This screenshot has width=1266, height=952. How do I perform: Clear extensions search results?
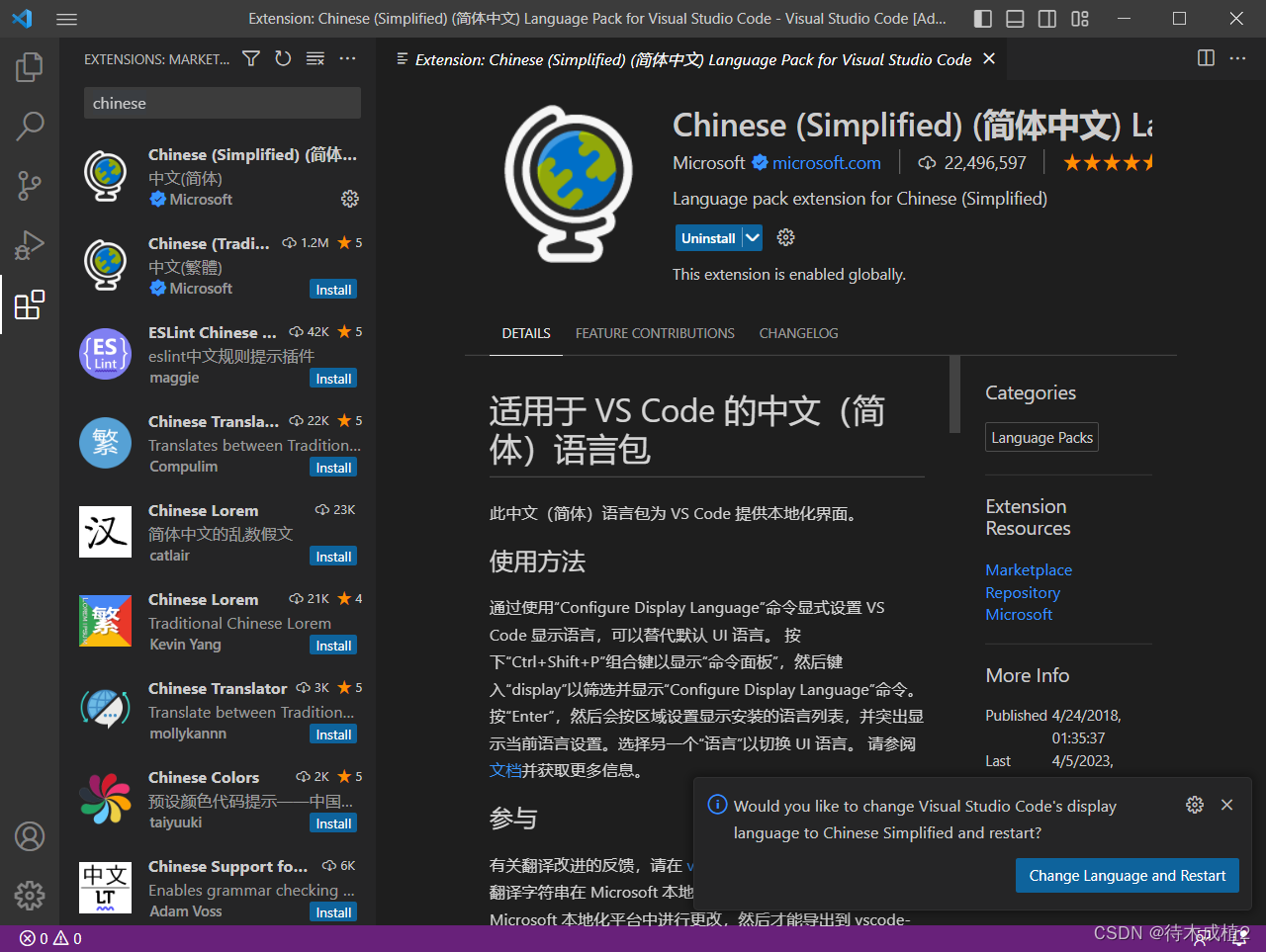tap(316, 59)
